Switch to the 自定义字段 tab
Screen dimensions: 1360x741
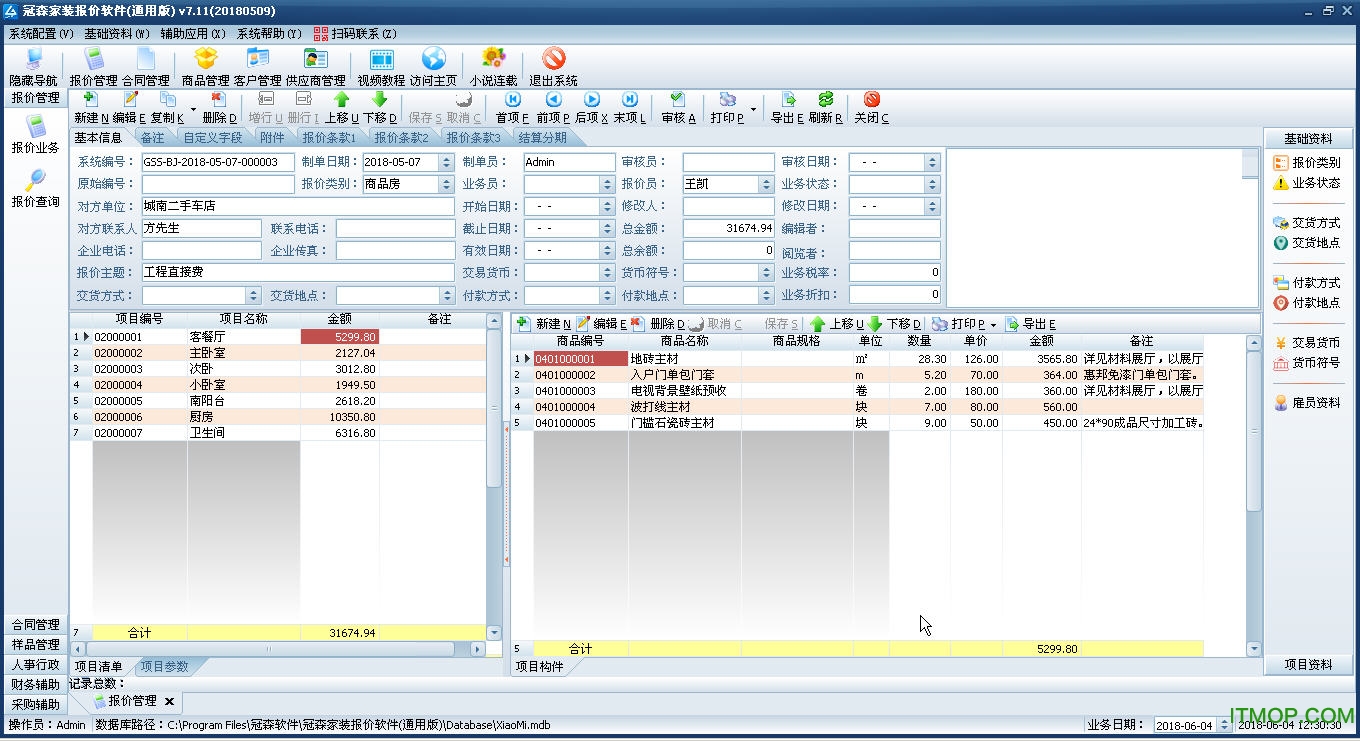click(212, 138)
